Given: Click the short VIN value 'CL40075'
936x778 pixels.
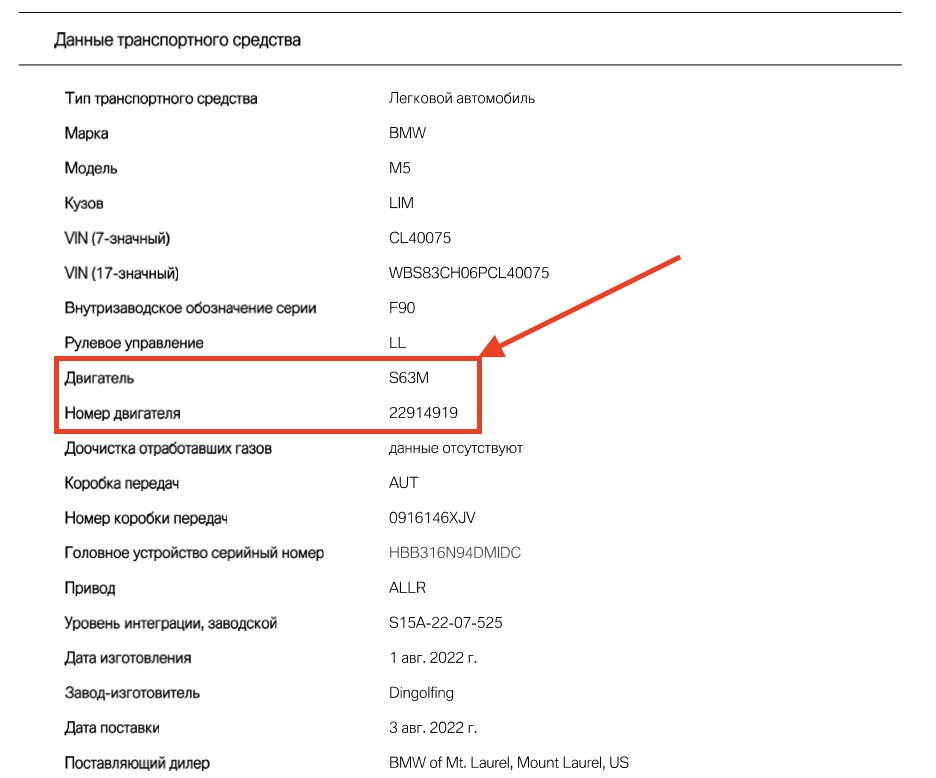Looking at the screenshot, I should coord(420,238).
